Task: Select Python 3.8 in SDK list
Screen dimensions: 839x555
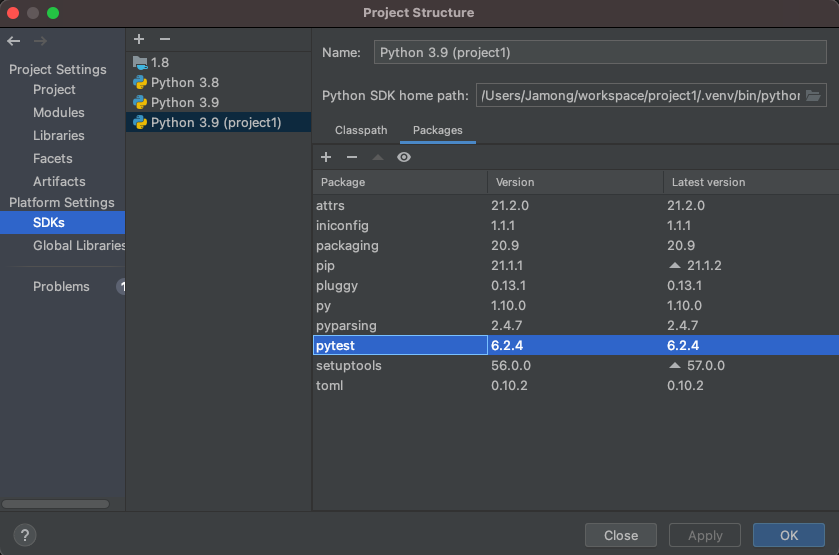Action: 218,82
